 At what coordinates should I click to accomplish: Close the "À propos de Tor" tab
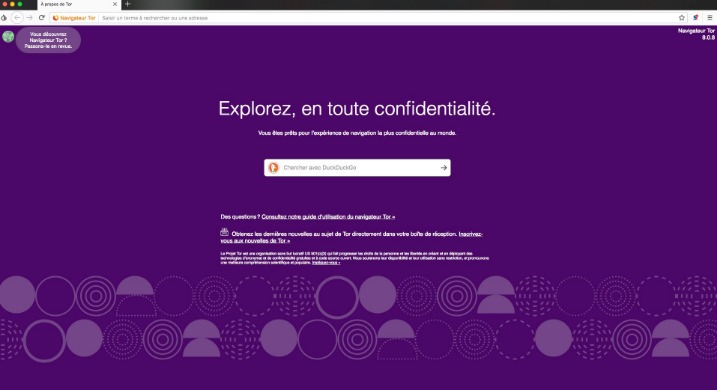115,4
